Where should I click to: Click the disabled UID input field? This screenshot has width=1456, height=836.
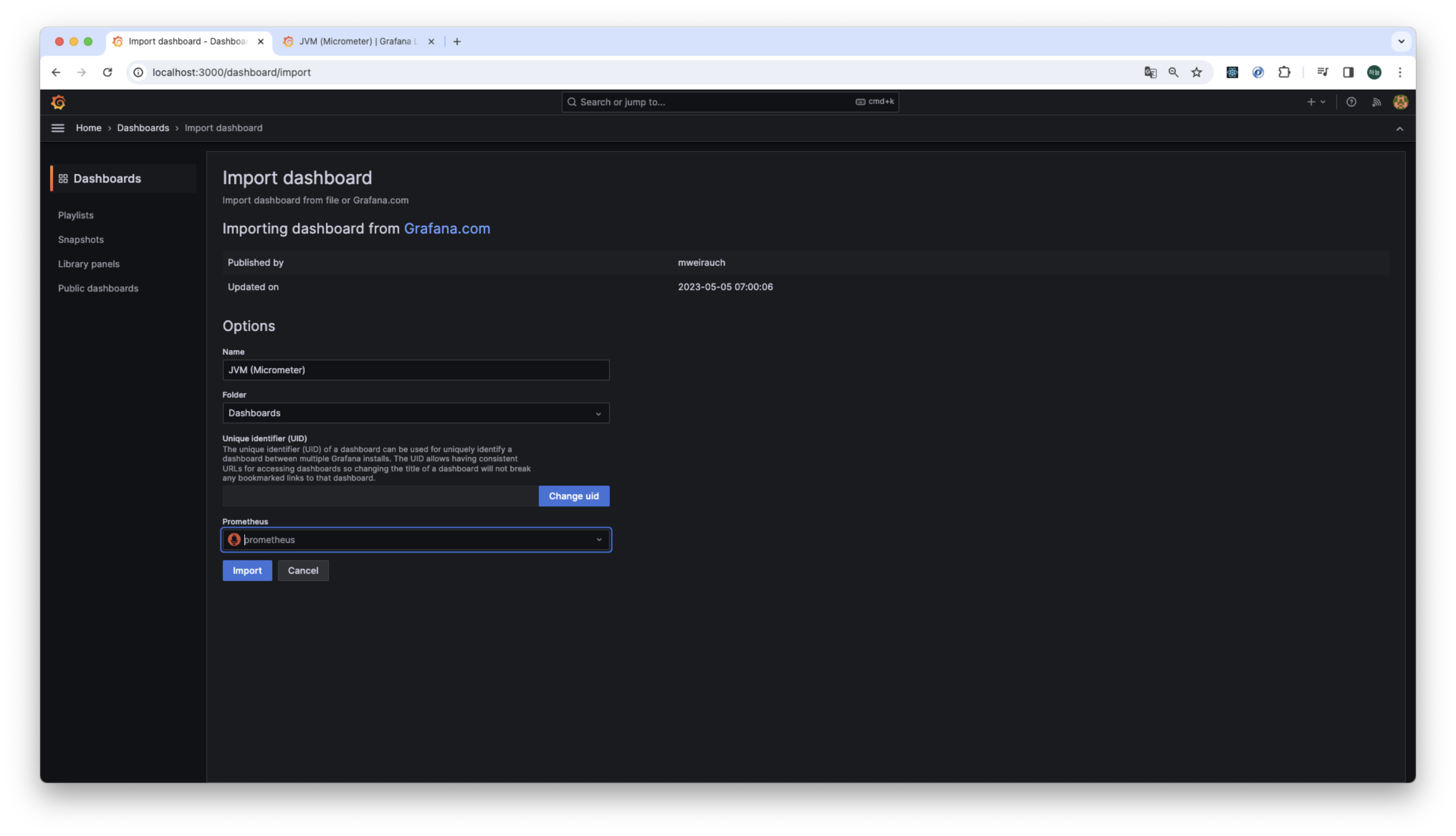pyautogui.click(x=380, y=496)
